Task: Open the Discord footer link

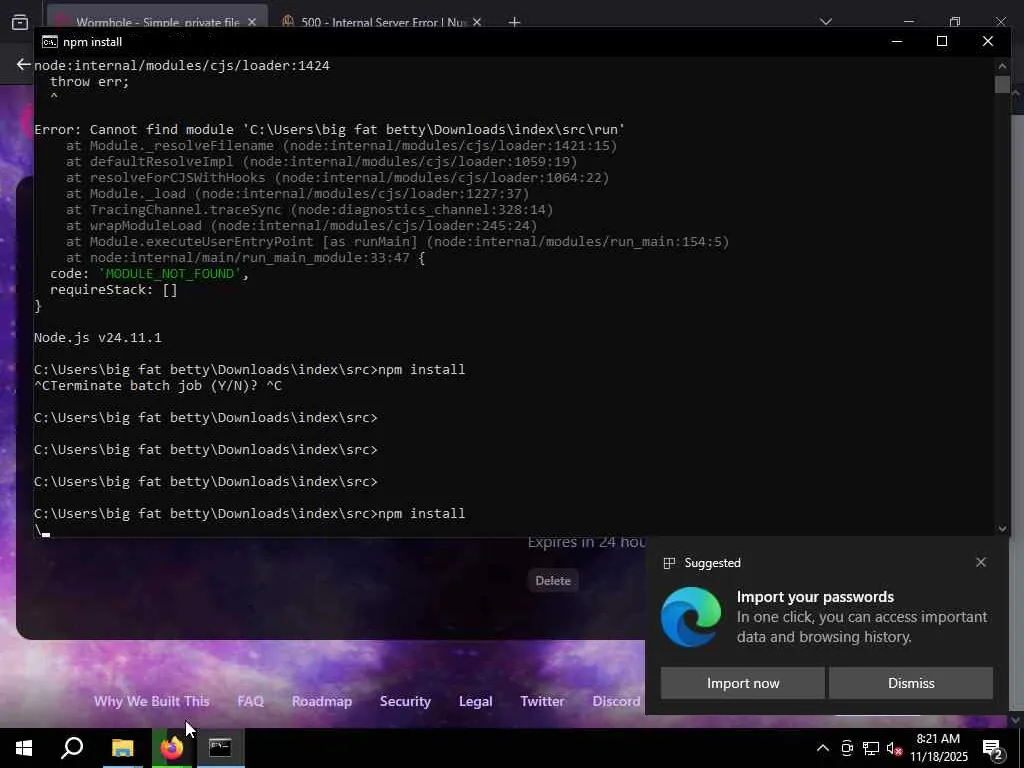Action: 616,701
